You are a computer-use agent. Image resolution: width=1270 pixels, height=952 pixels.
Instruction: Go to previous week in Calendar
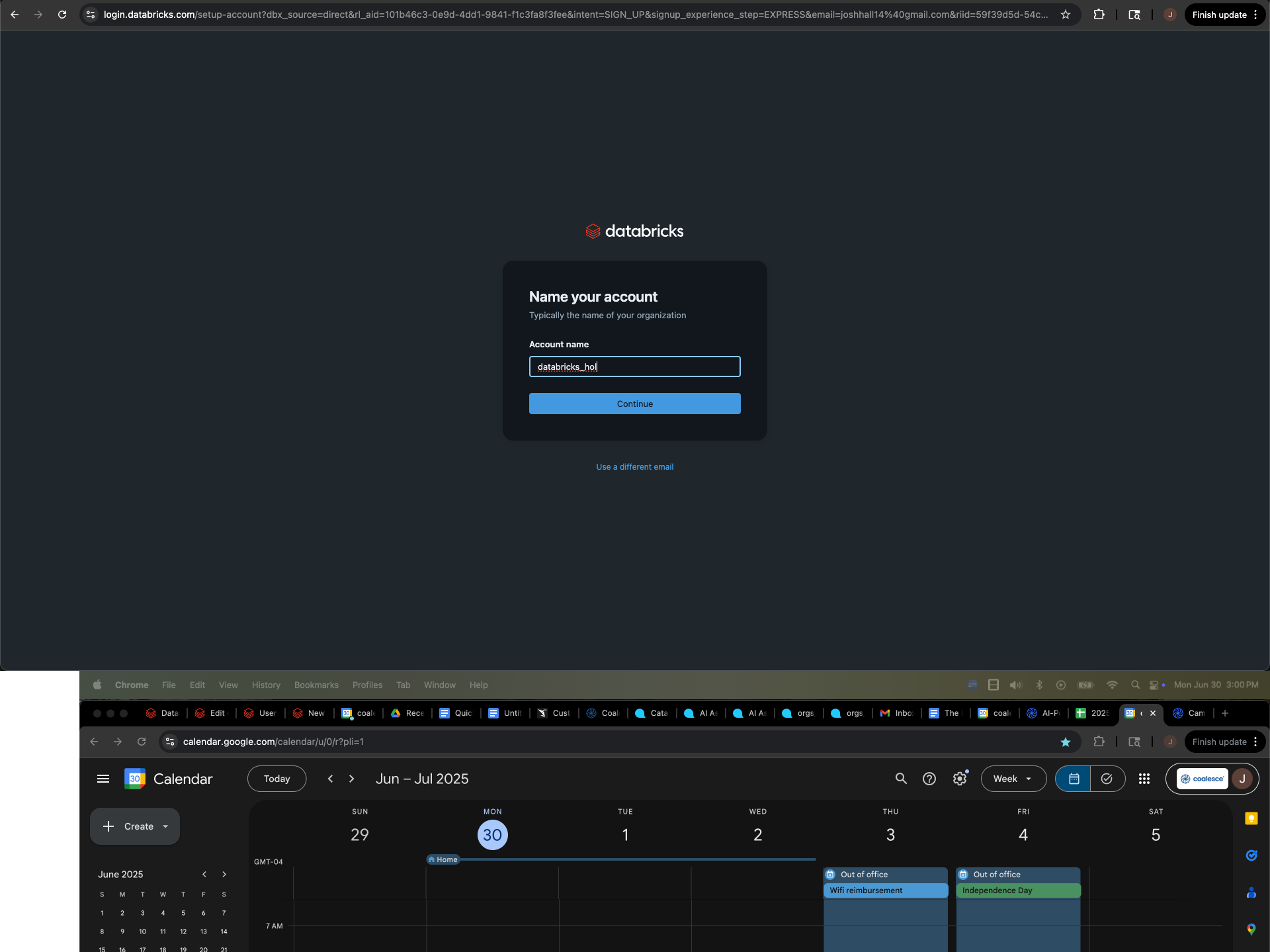(x=330, y=779)
